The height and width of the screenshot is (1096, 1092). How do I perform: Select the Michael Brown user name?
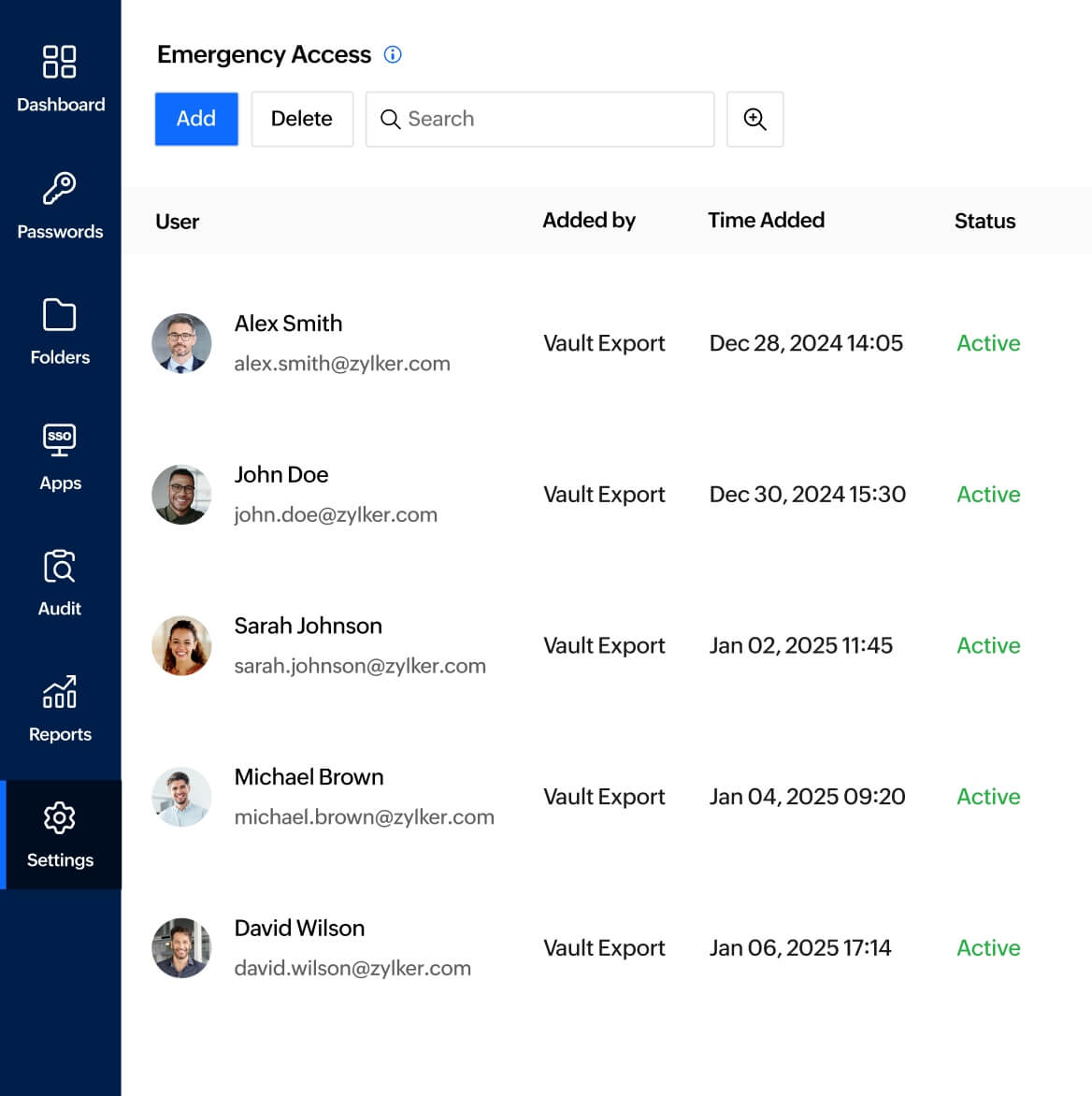click(309, 777)
